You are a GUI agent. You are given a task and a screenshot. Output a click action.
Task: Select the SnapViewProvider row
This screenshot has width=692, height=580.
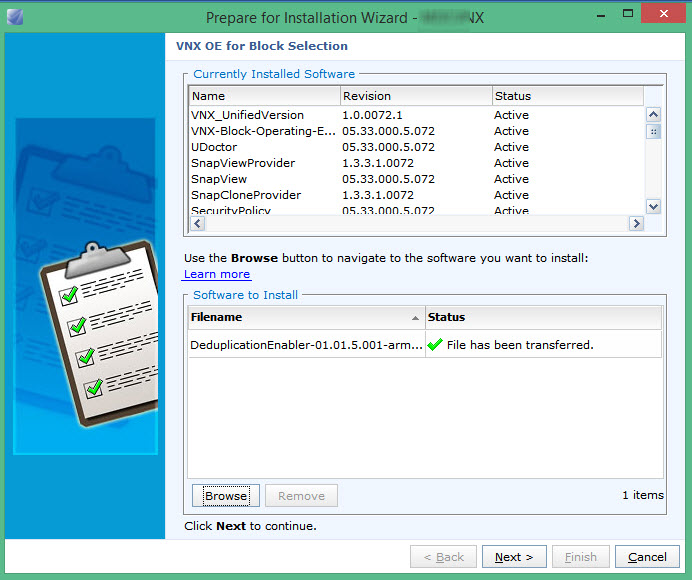click(416, 163)
